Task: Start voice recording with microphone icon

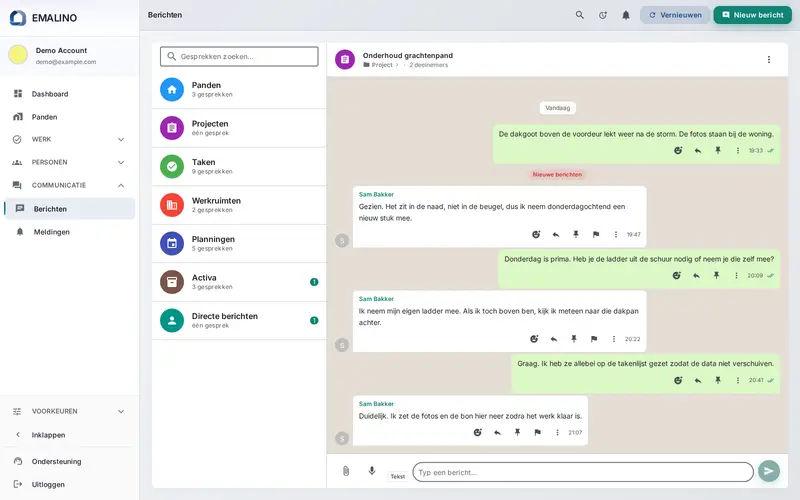Action: pos(372,471)
